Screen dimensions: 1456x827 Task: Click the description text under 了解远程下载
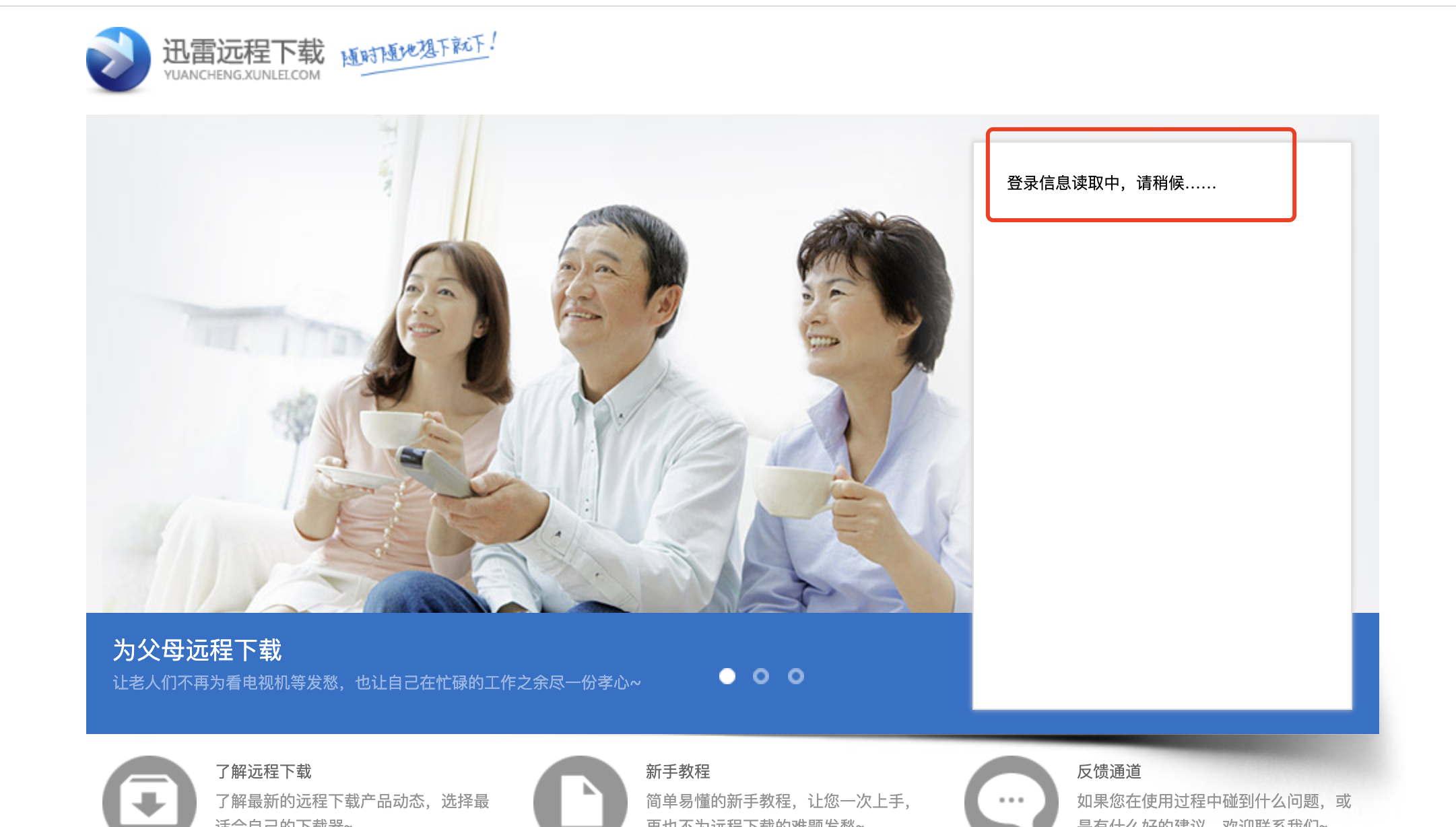(352, 801)
